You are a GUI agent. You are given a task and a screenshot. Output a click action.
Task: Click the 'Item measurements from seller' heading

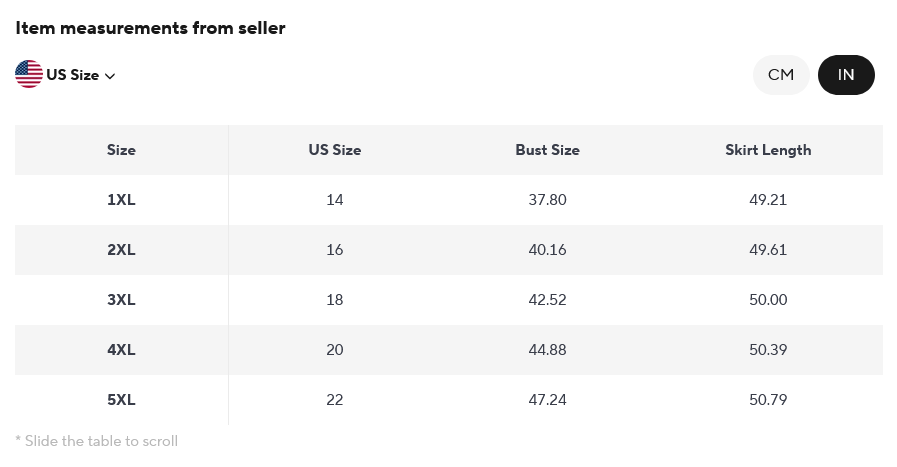150,28
